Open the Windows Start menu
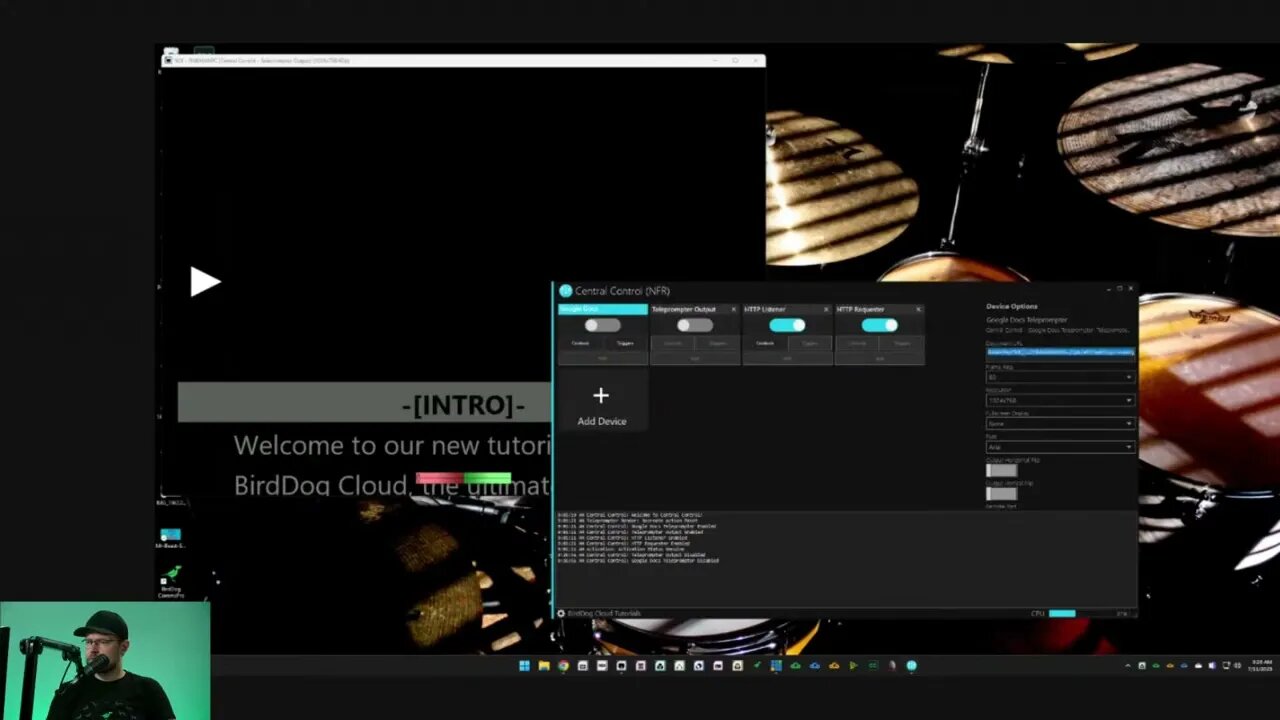 pos(524,665)
